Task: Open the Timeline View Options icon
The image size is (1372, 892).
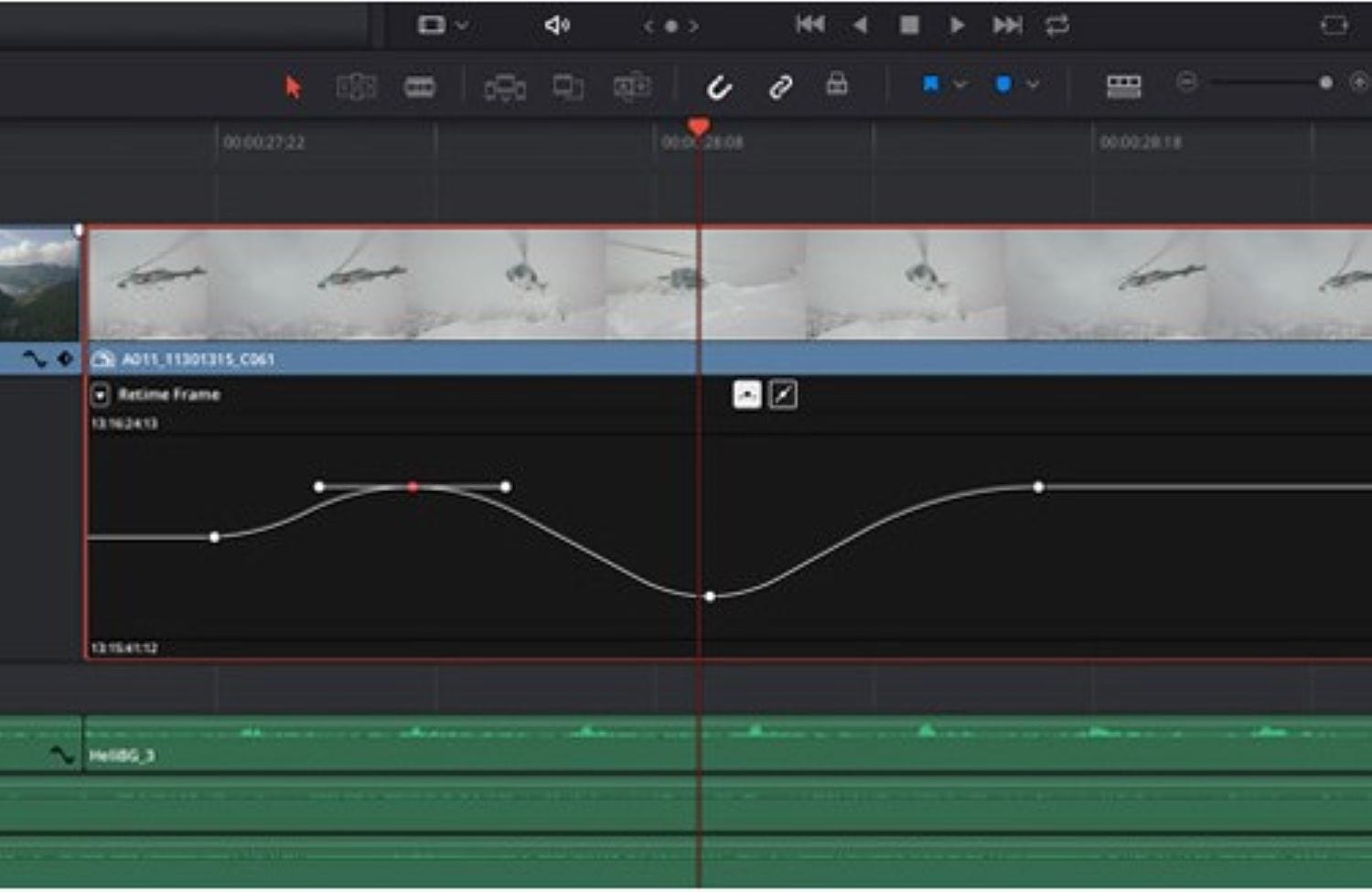Action: click(x=1123, y=86)
